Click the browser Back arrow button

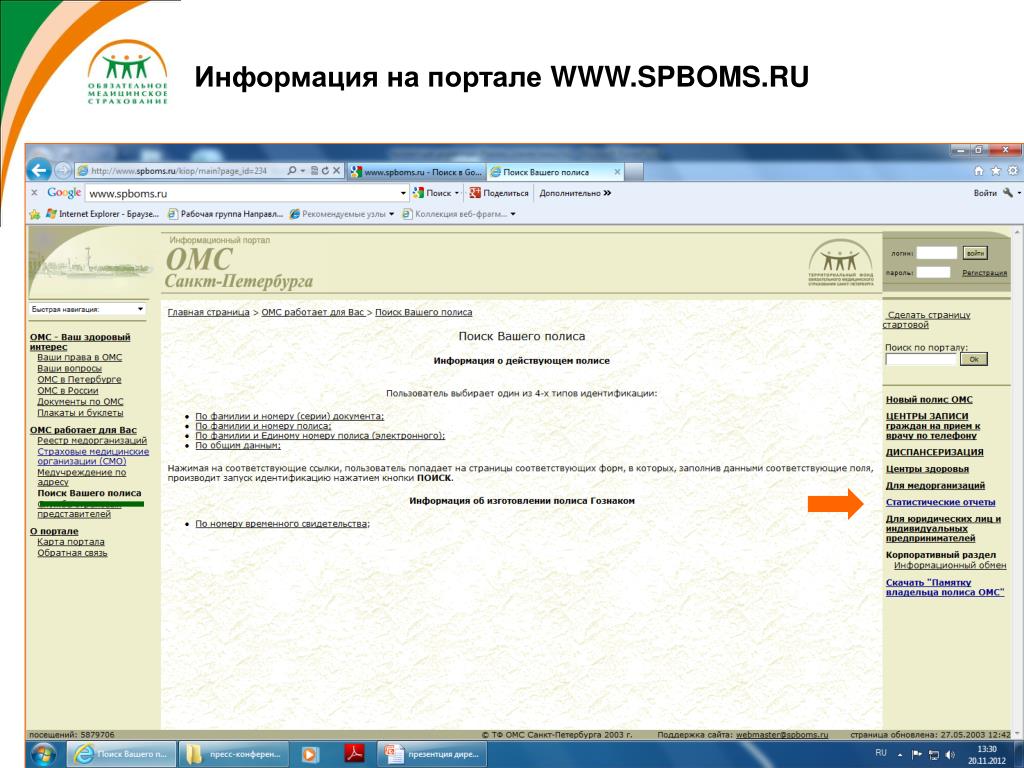coord(39,170)
